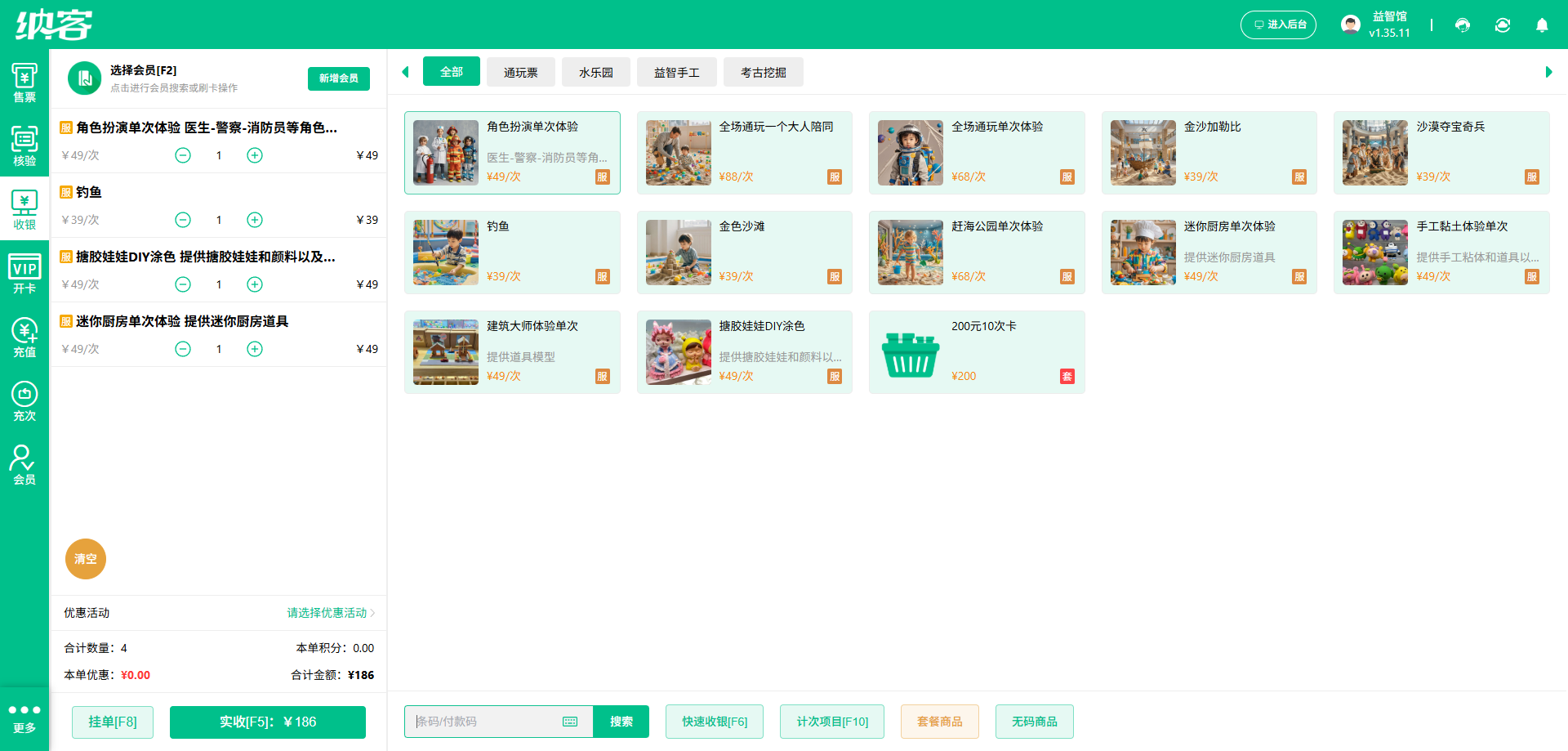This screenshot has width=1568, height=751.
Task: Open the VIP 开卡 sidebar icon
Action: click(x=24, y=274)
